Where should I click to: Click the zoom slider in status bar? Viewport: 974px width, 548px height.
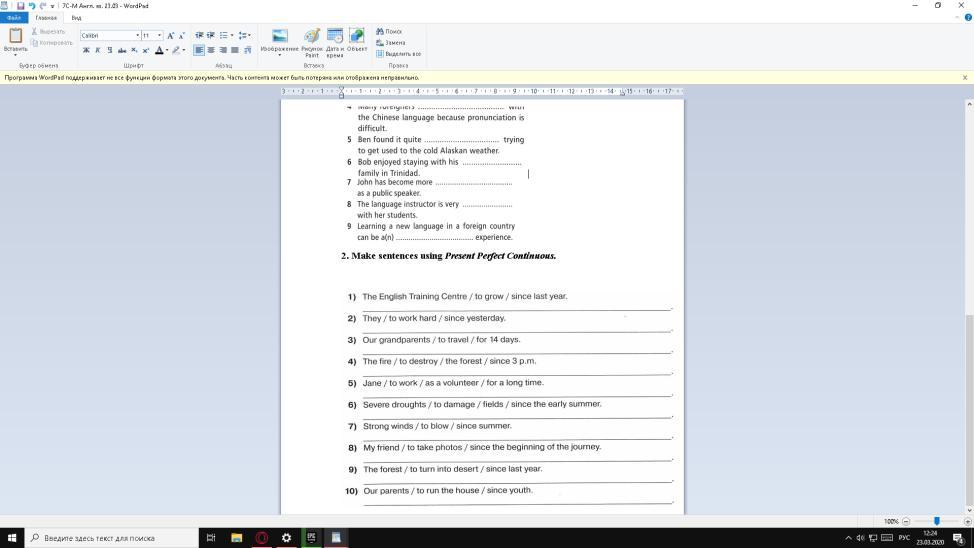936,521
